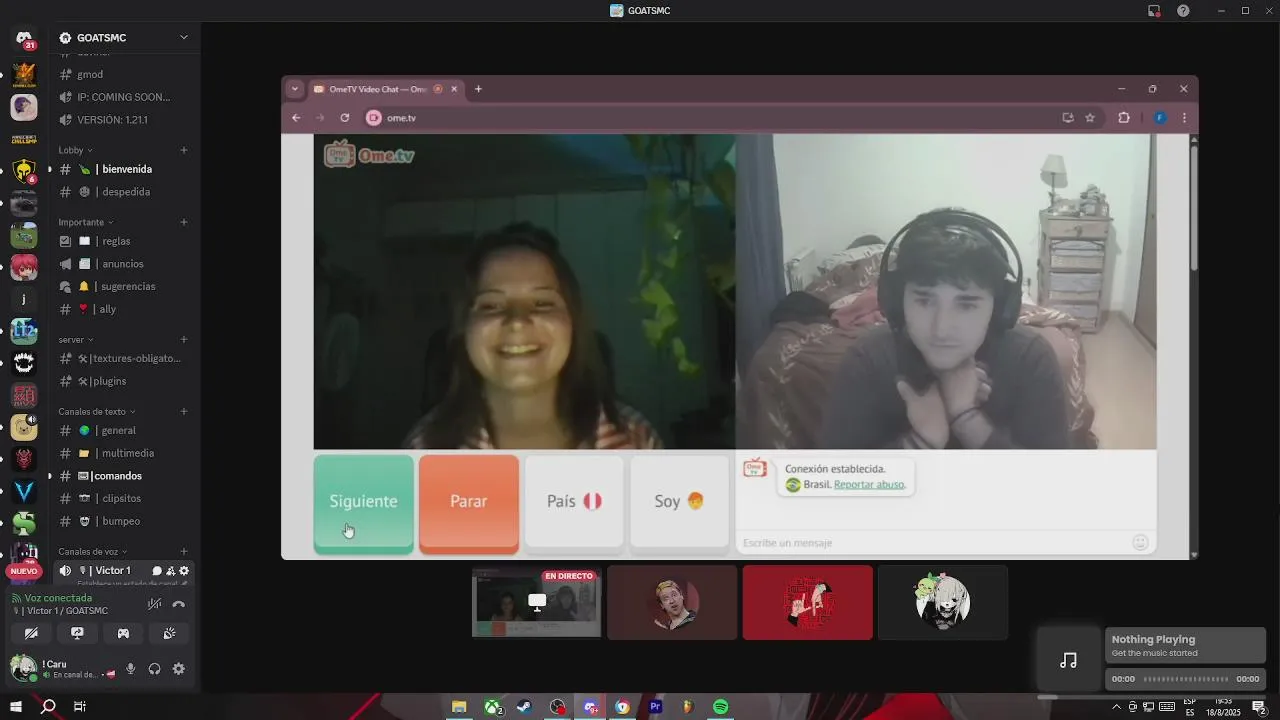Mute microphone next to !Caru

(x=130, y=669)
